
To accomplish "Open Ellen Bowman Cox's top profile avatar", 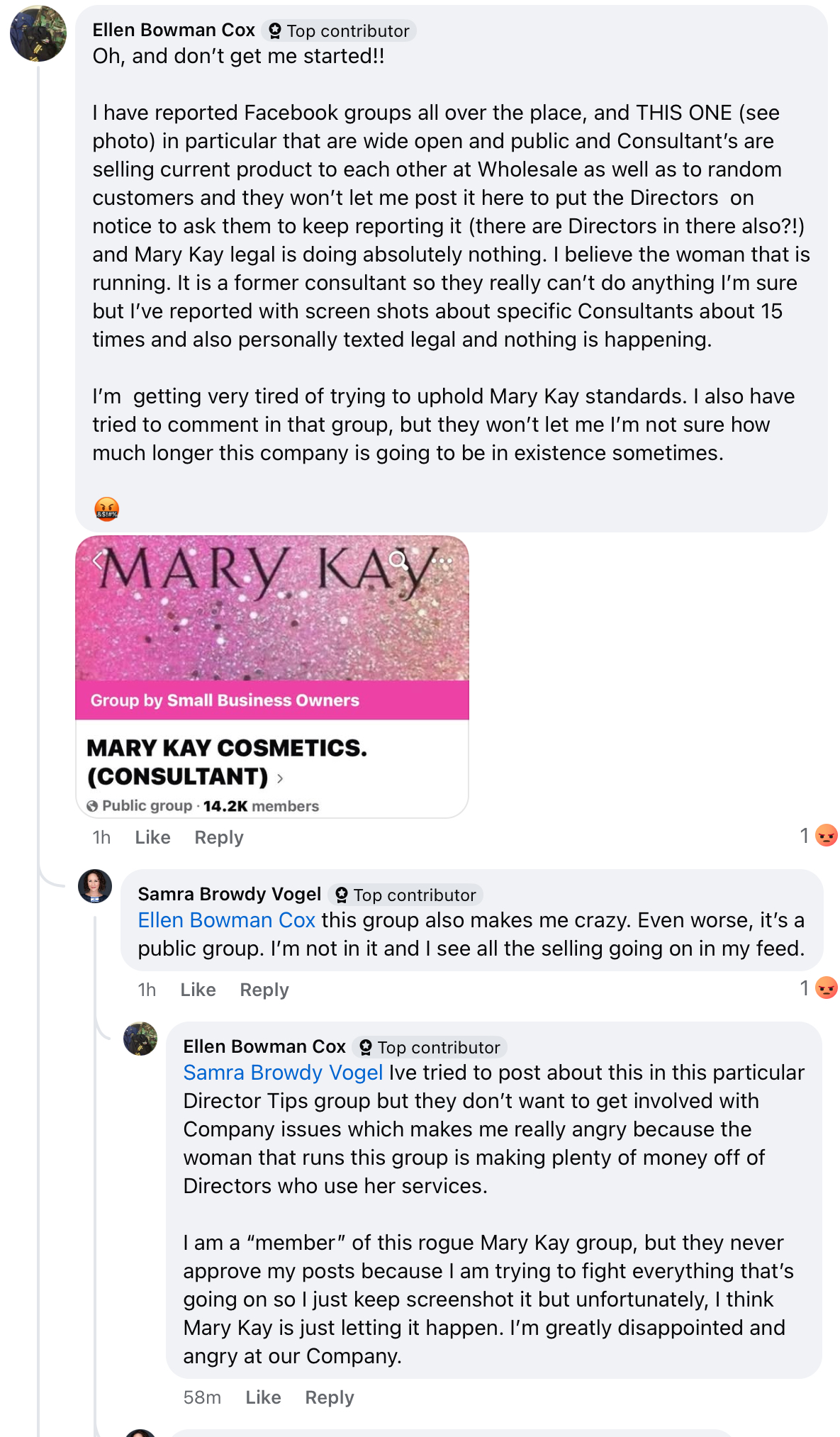I will 38,34.
